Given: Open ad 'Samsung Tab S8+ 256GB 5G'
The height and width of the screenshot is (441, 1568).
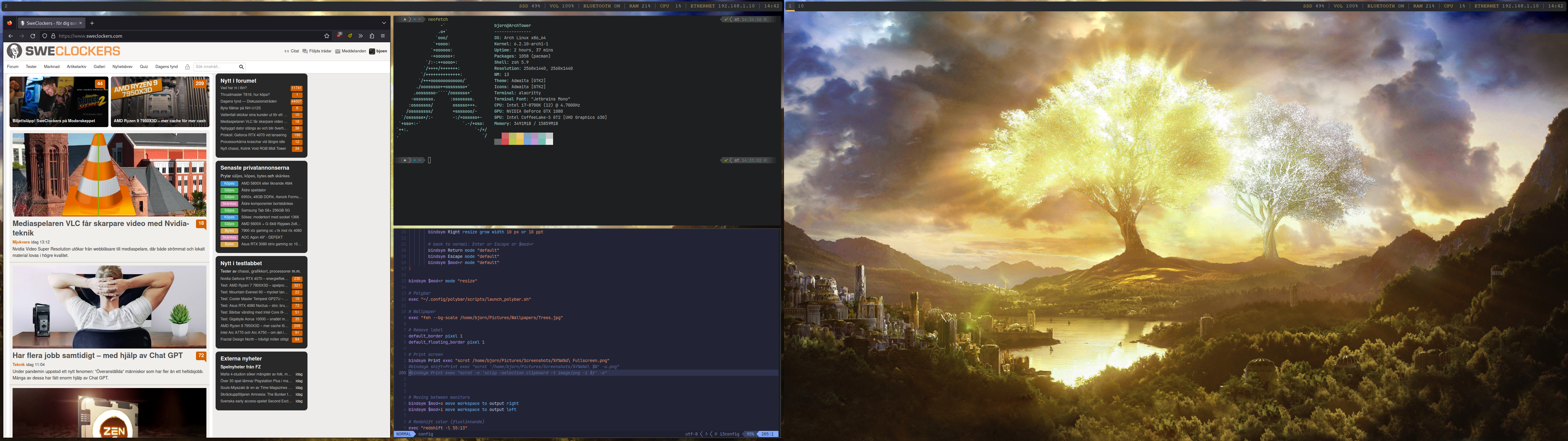Looking at the screenshot, I should click(266, 211).
